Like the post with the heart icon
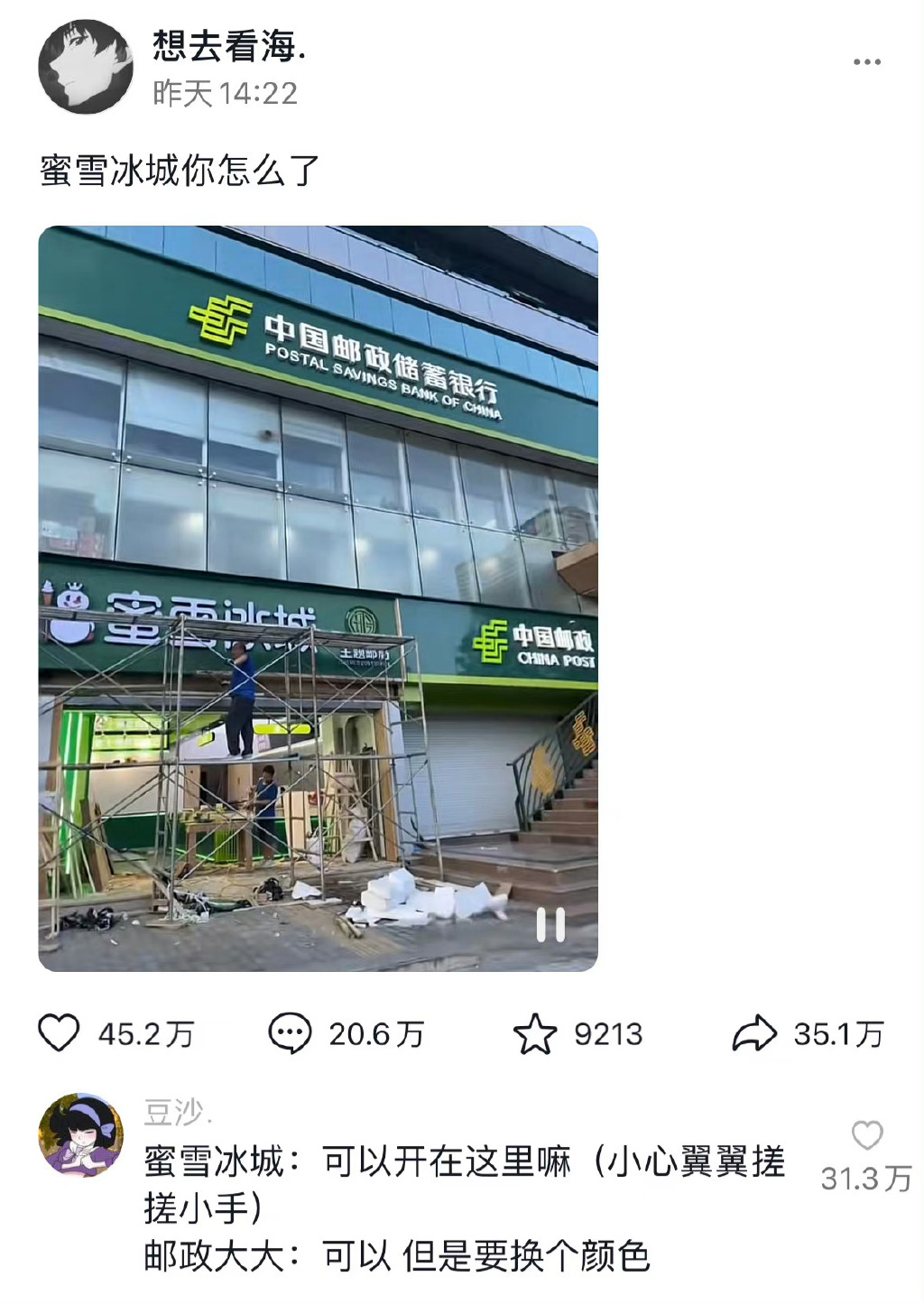Viewport: 924px width, 1304px height. 59,1033
